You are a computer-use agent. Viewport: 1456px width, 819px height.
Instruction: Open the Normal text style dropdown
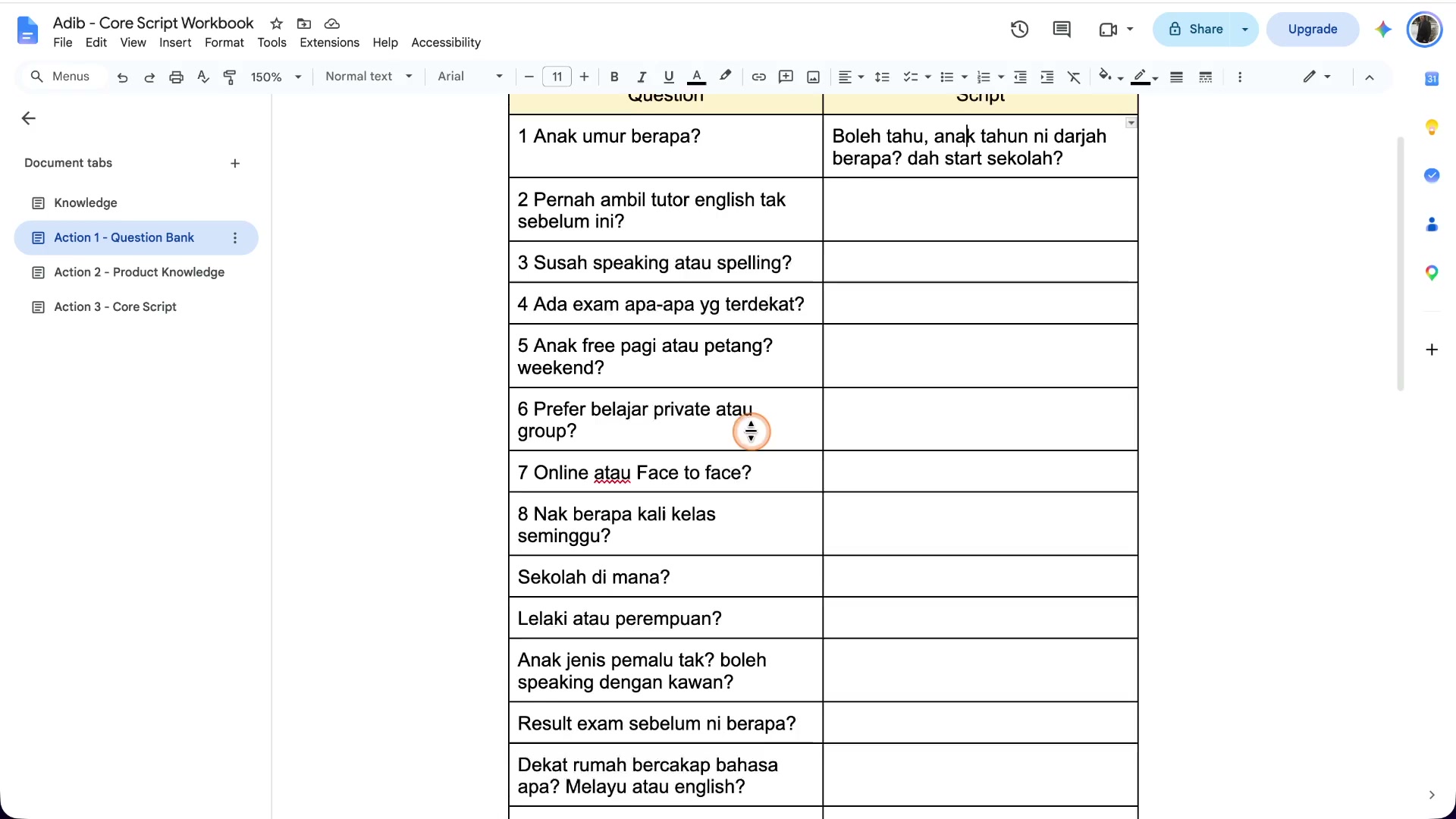coord(369,77)
